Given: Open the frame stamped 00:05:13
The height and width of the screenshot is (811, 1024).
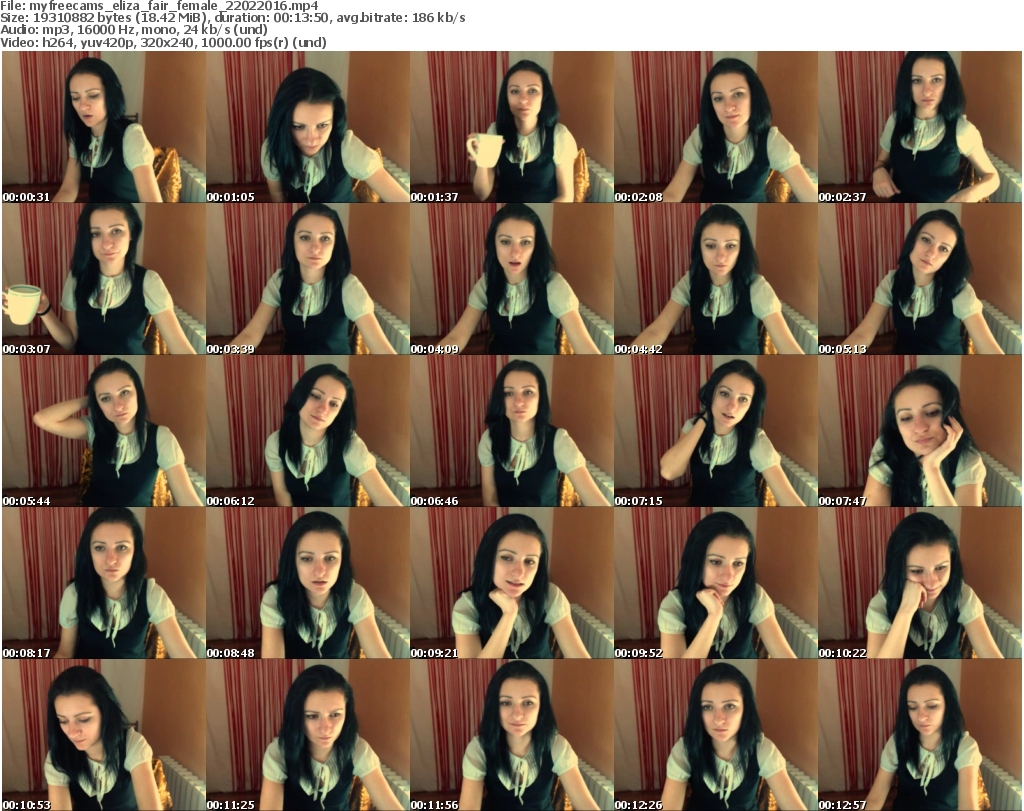Looking at the screenshot, I should 920,279.
